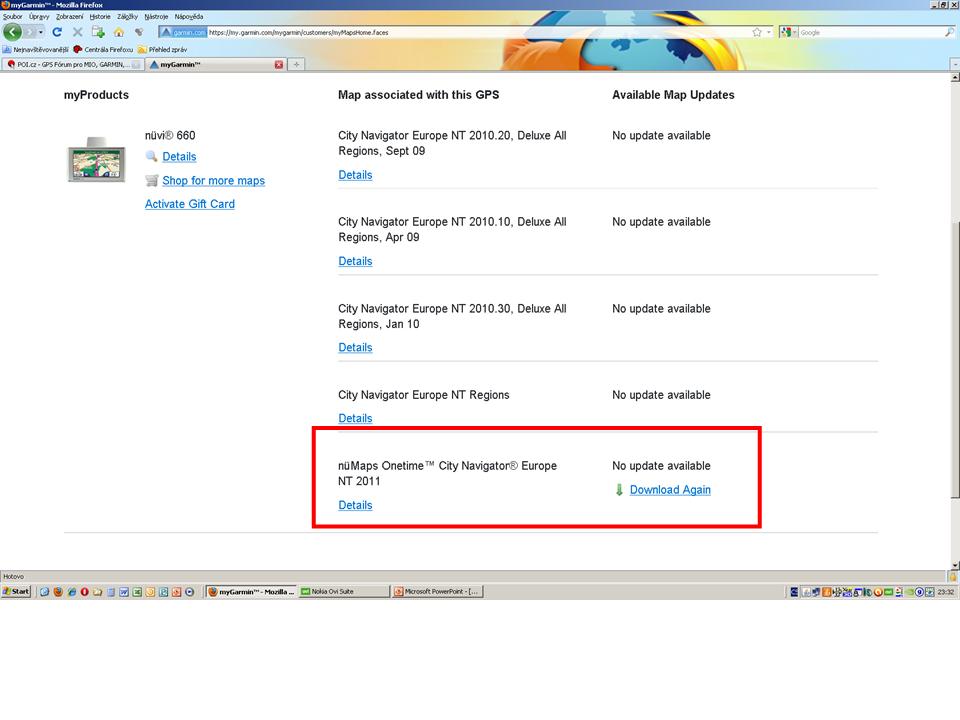Click the browser Back arrow button

pyautogui.click(x=12, y=32)
